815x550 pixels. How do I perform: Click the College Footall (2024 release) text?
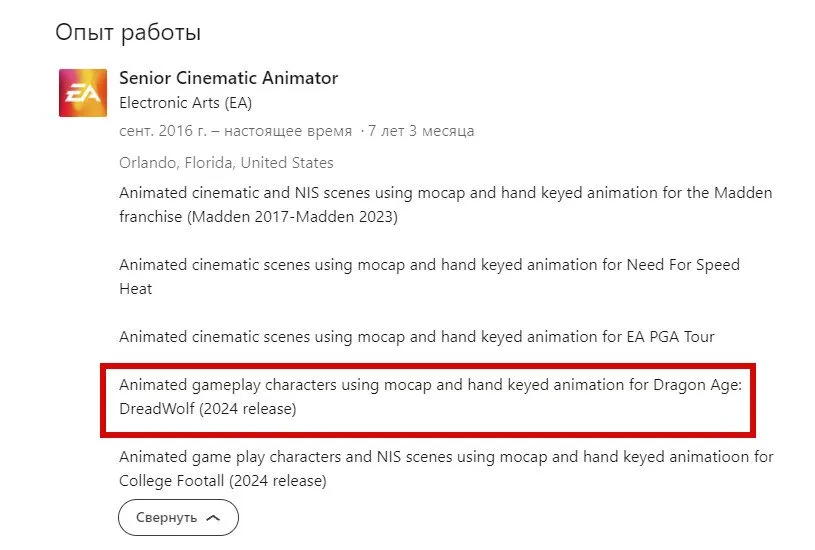tap(222, 481)
